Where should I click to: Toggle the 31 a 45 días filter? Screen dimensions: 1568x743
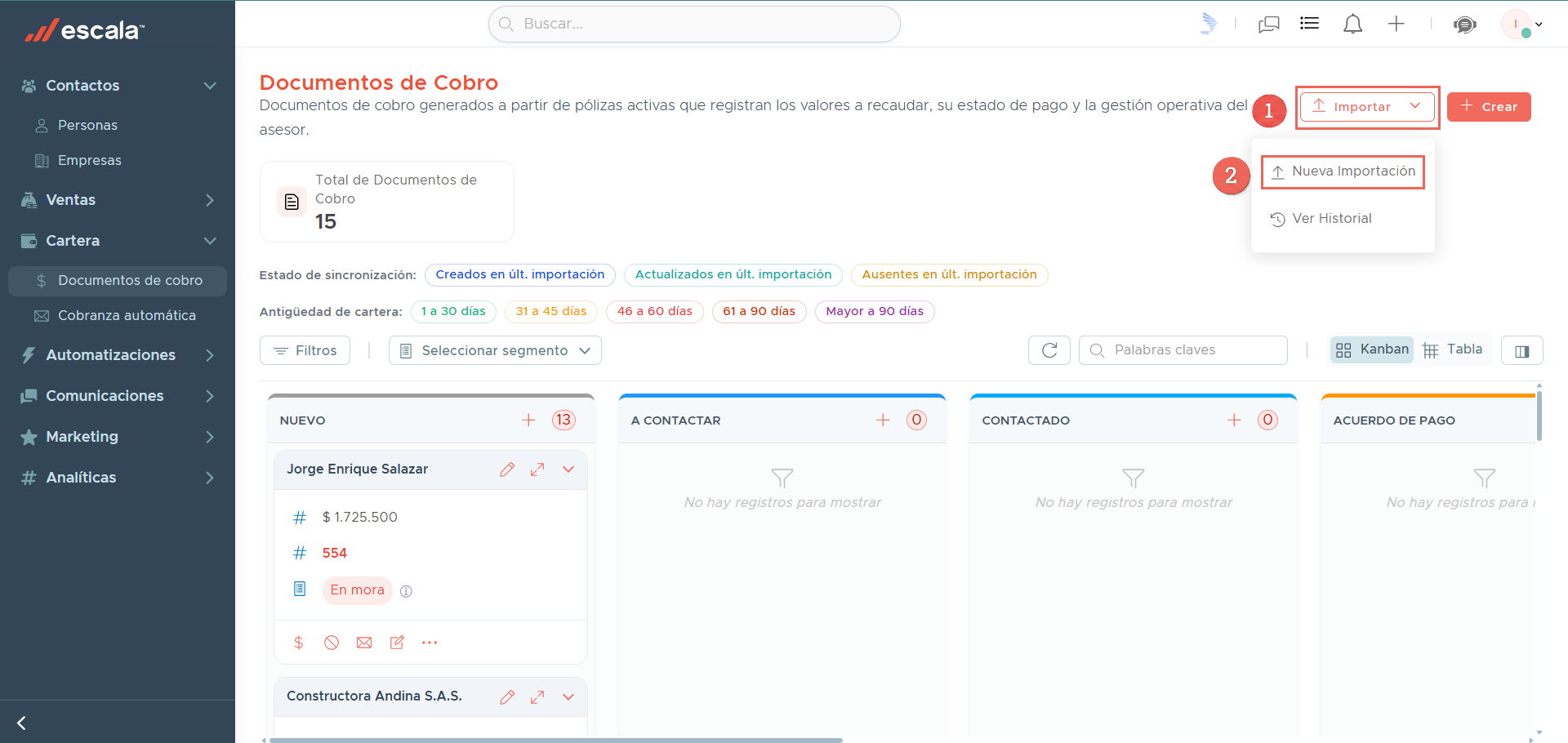(551, 311)
